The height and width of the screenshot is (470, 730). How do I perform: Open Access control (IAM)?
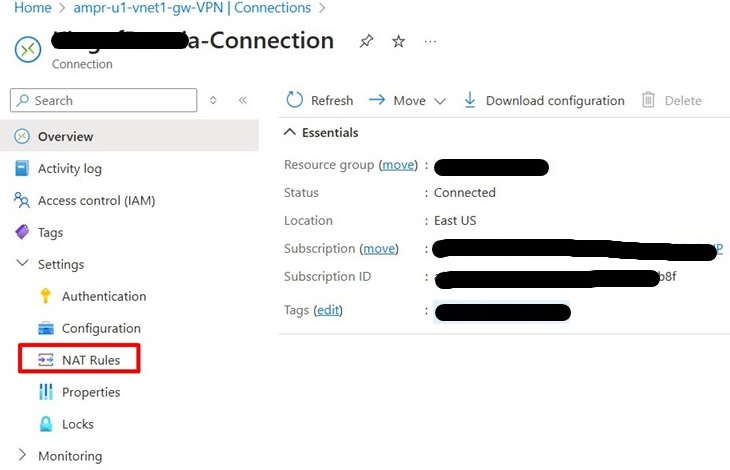[x=96, y=201]
